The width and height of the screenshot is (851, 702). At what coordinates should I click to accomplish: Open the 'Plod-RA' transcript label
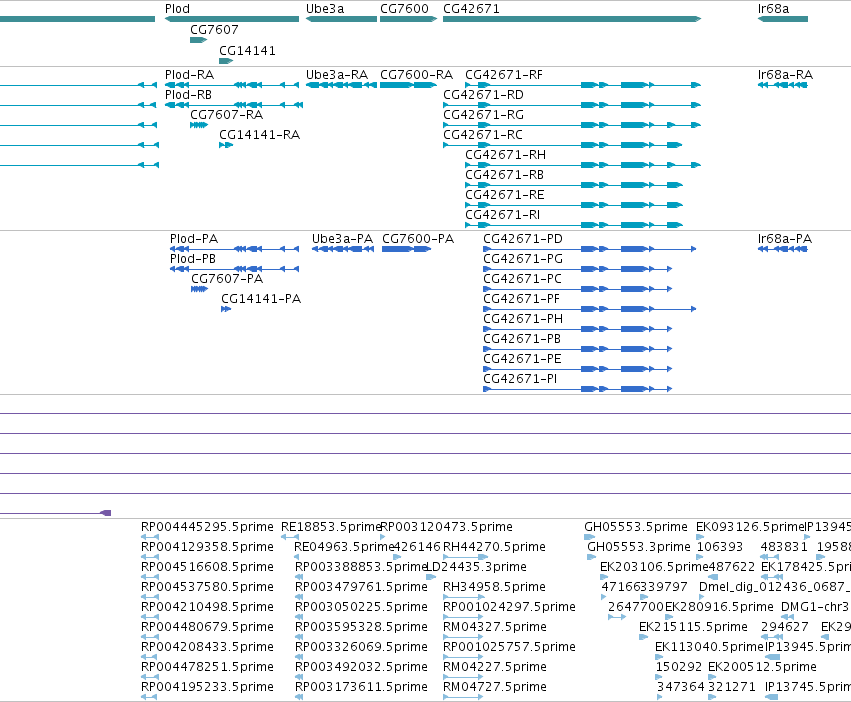[x=189, y=74]
